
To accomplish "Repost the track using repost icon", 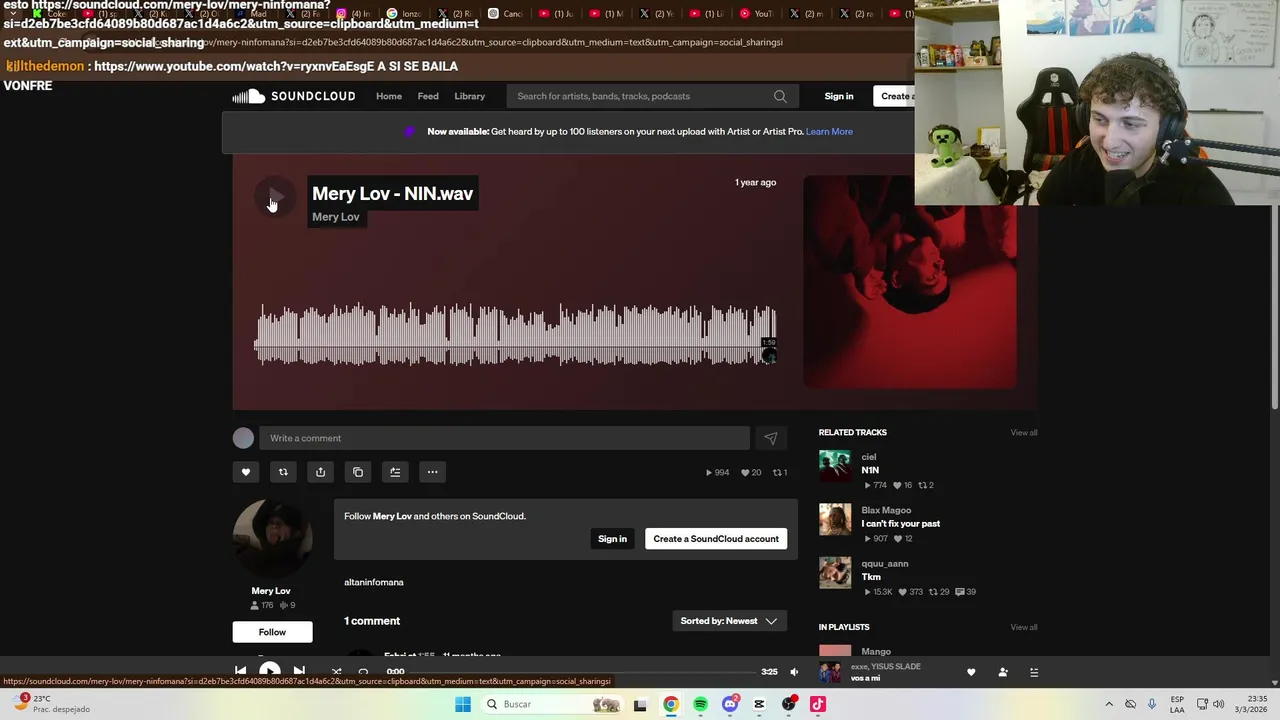I will pyautogui.click(x=283, y=472).
